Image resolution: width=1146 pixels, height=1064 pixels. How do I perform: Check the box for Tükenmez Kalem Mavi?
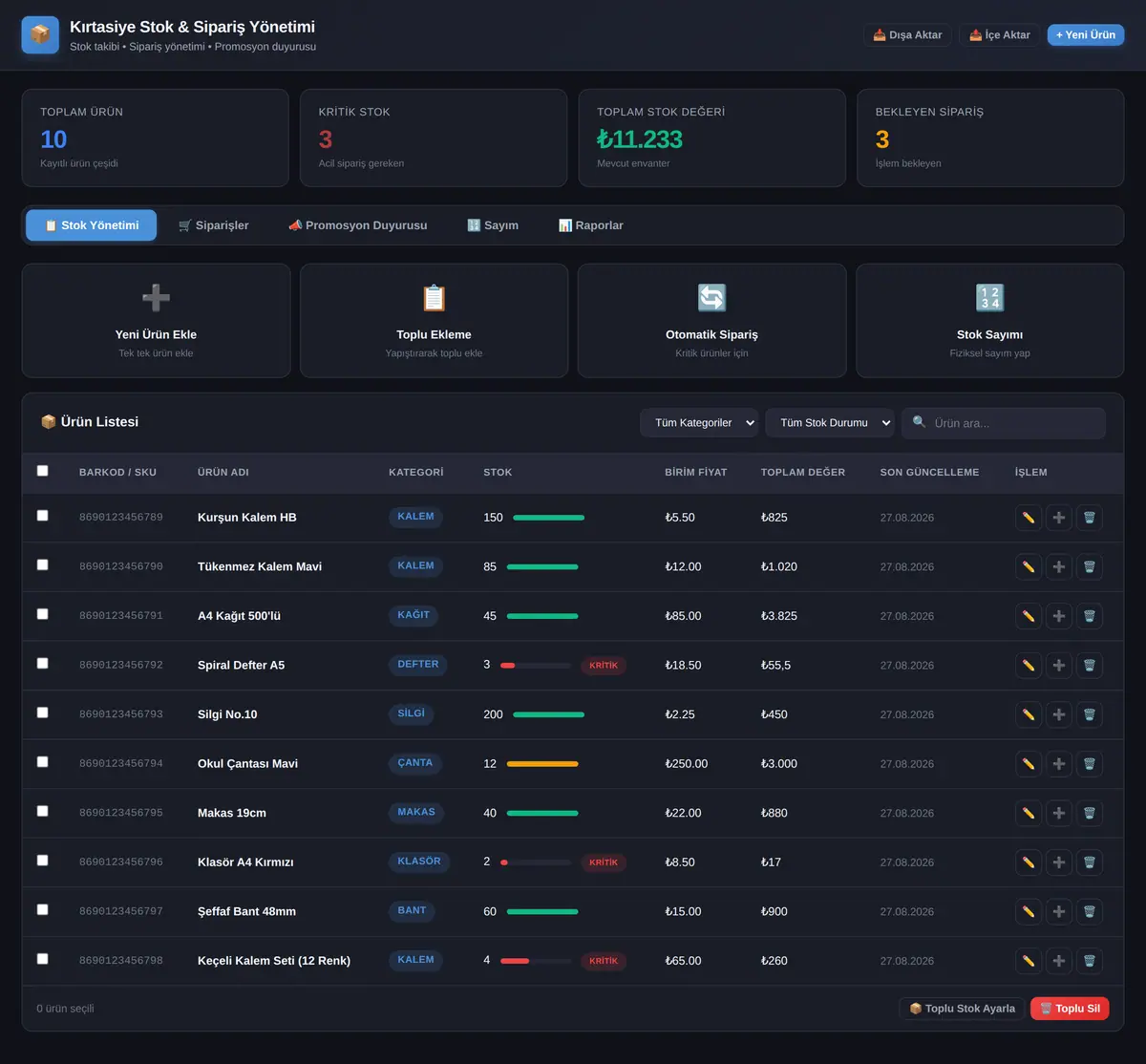click(x=42, y=565)
